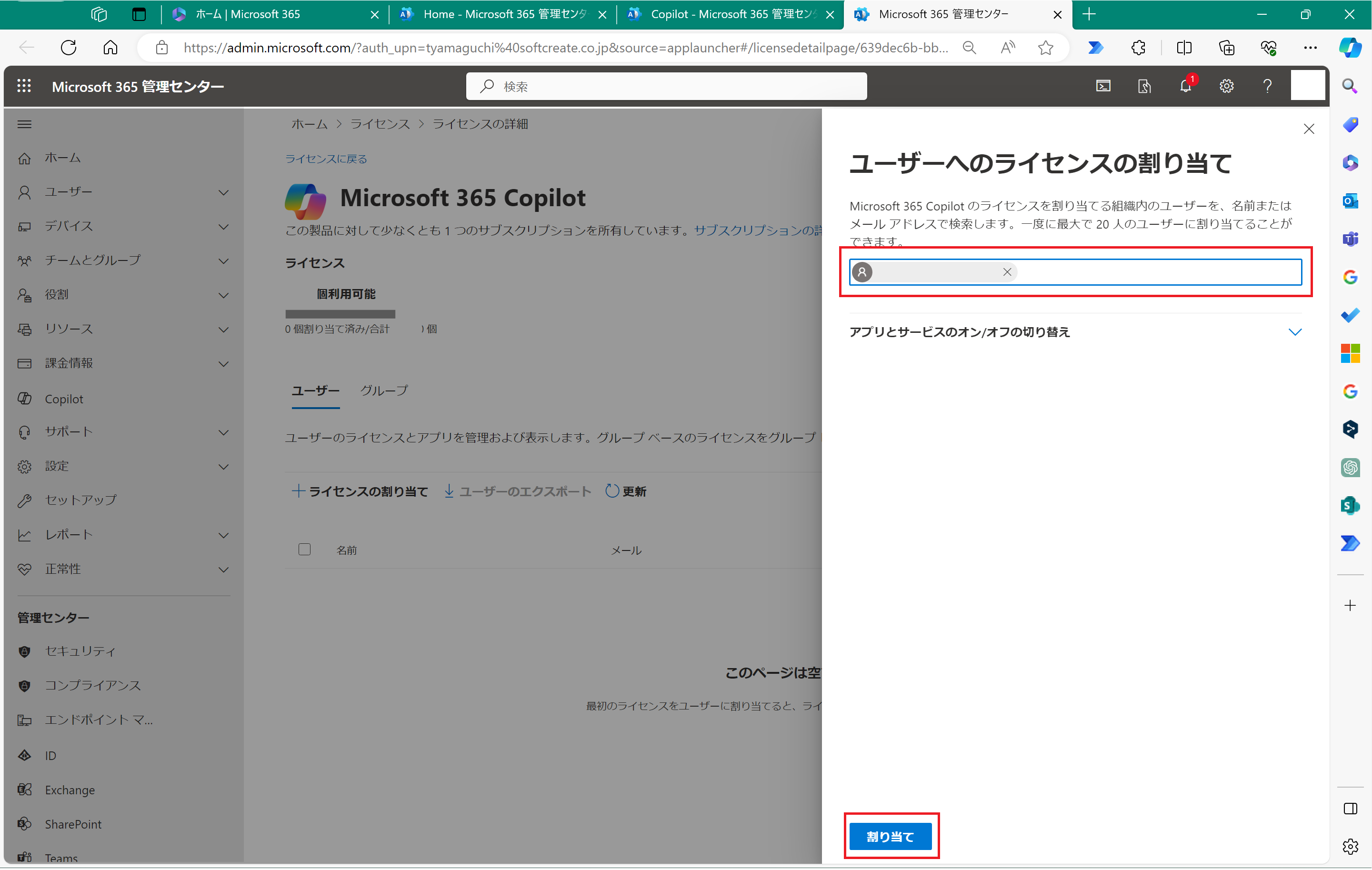Switch to the グループ tab
This screenshot has height=870, width=1372.
[x=384, y=391]
